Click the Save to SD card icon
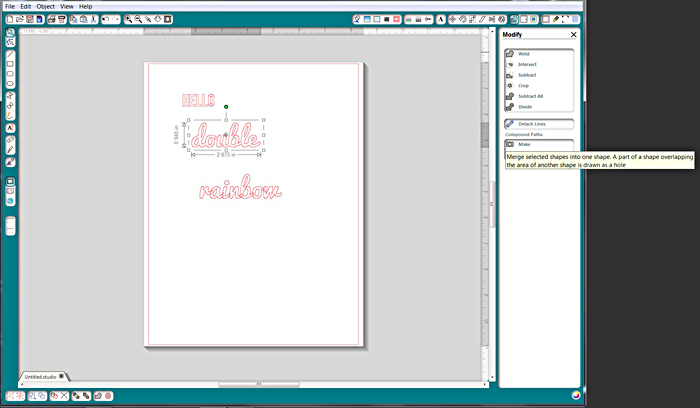Viewport: 700px width, 408px height. 39,19
